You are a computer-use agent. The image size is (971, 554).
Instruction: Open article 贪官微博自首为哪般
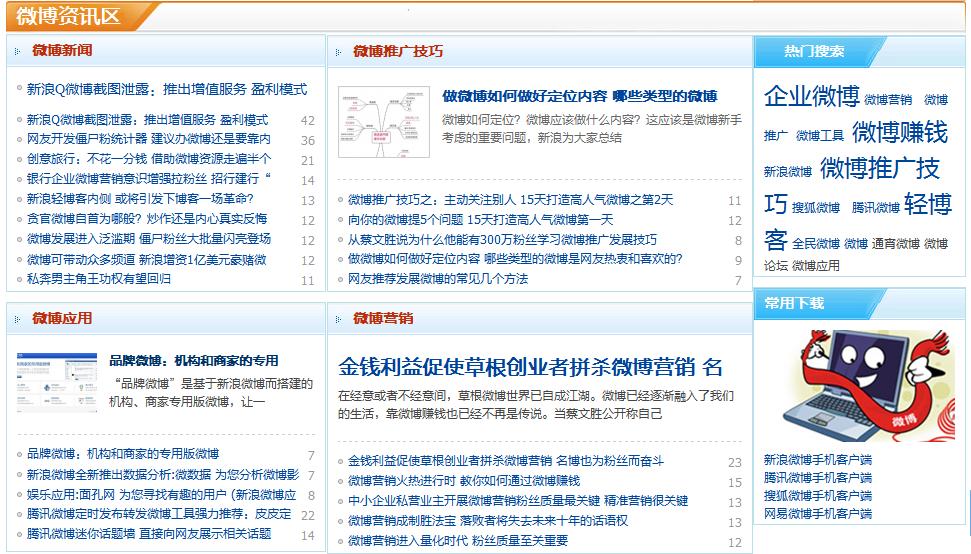click(147, 218)
